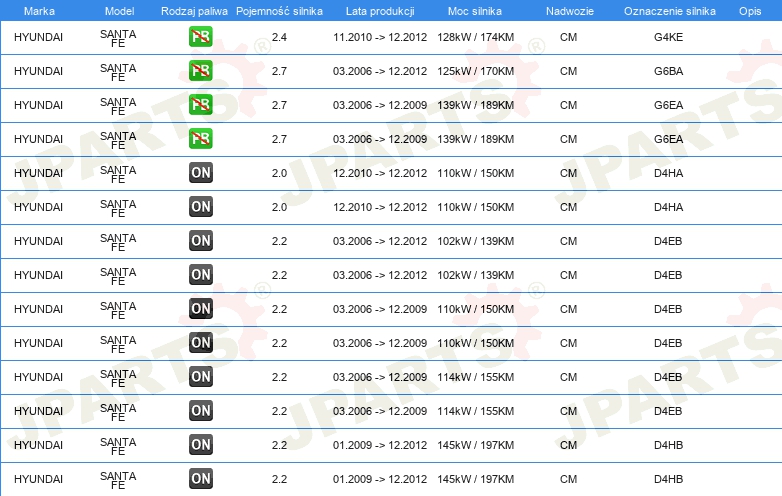Click the petrol fuel icon in the G6BA row

pos(200,71)
